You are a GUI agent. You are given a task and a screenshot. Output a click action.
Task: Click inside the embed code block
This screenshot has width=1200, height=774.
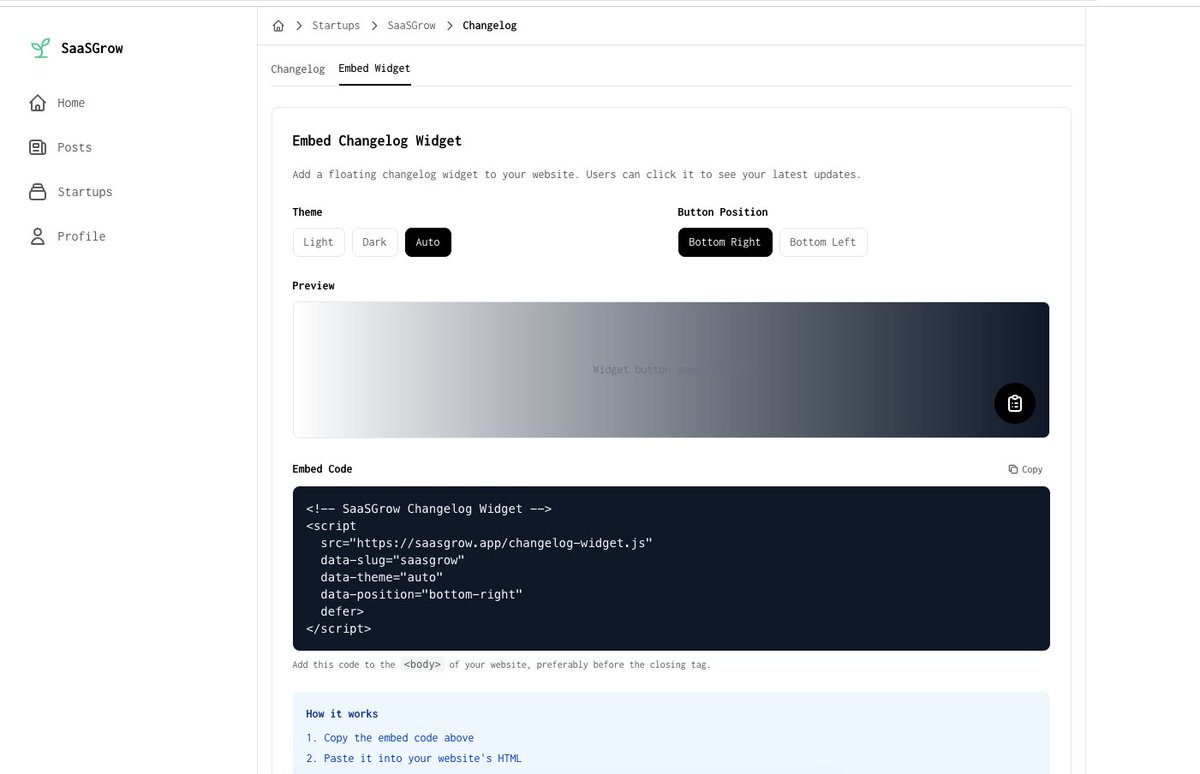coord(671,568)
